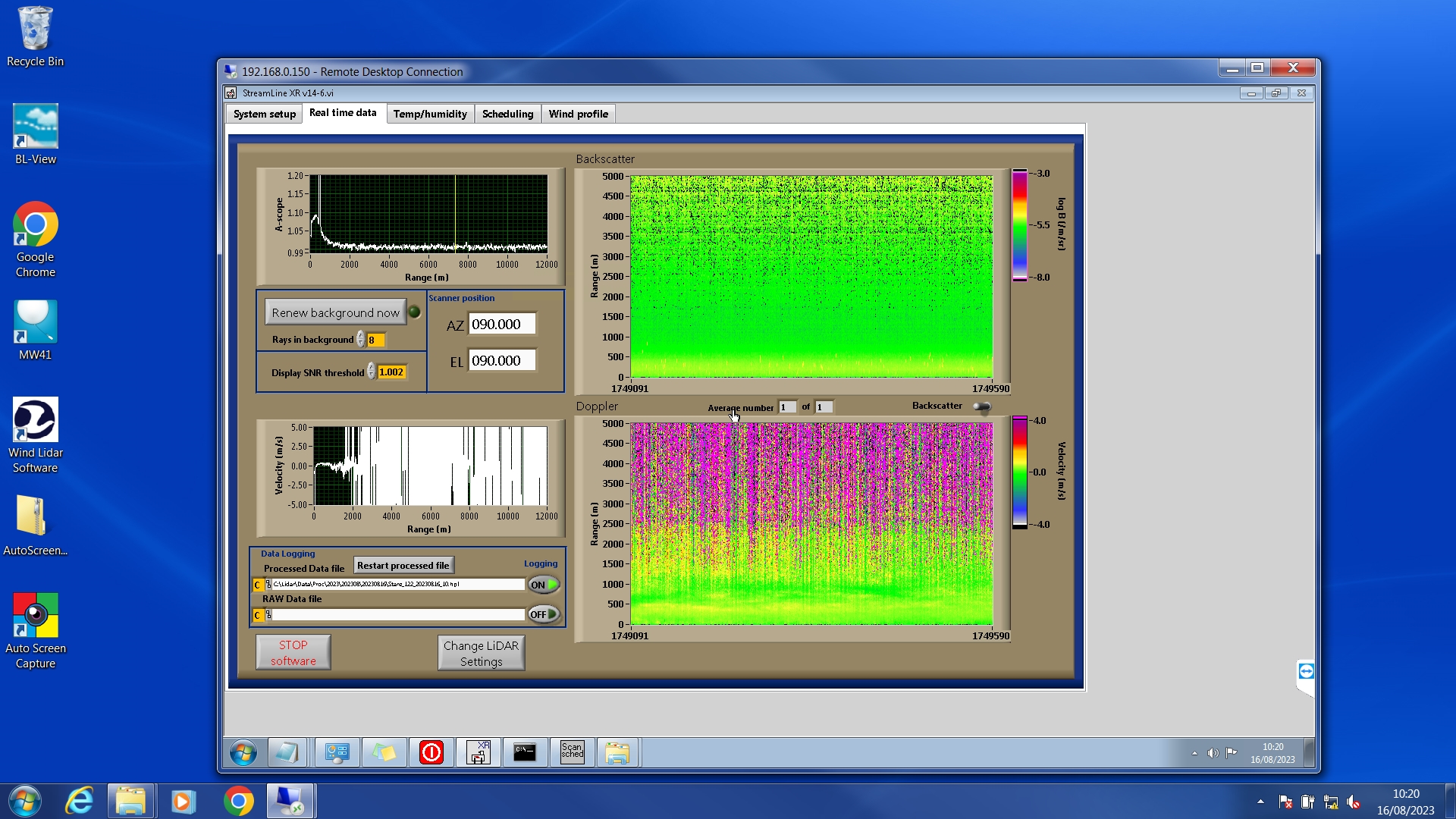Switch to the Wind profile tab
Screen dimensions: 1456x819
click(578, 114)
